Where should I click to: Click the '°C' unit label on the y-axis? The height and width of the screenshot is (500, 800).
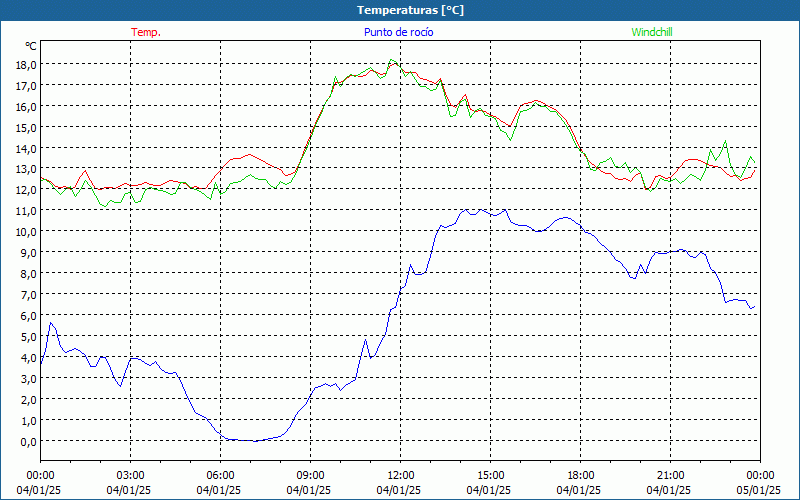click(31, 46)
